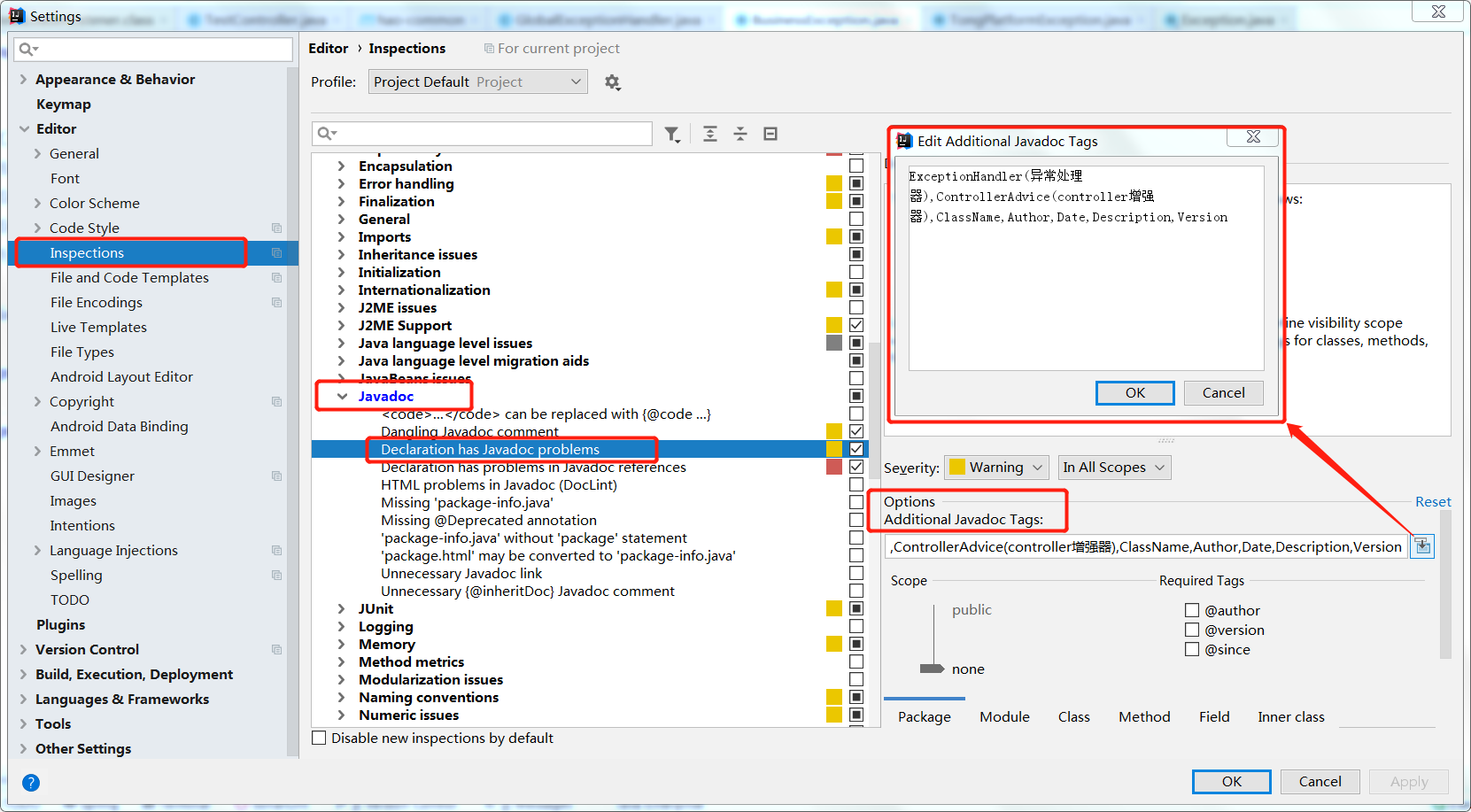Switch to the Field tab
The height and width of the screenshot is (812, 1471).
pos(1214,716)
